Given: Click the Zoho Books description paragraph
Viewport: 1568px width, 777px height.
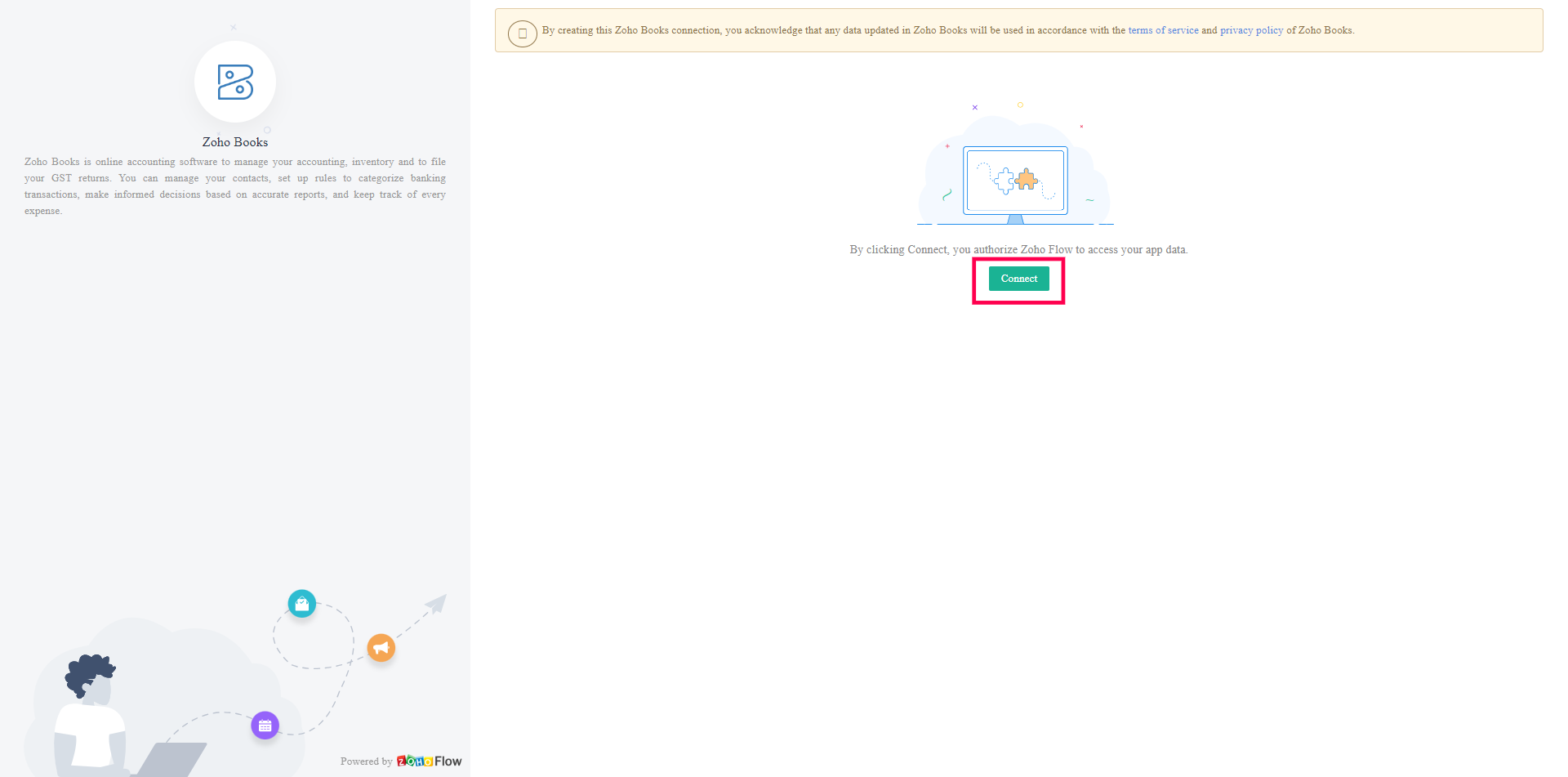Looking at the screenshot, I should coord(235,186).
